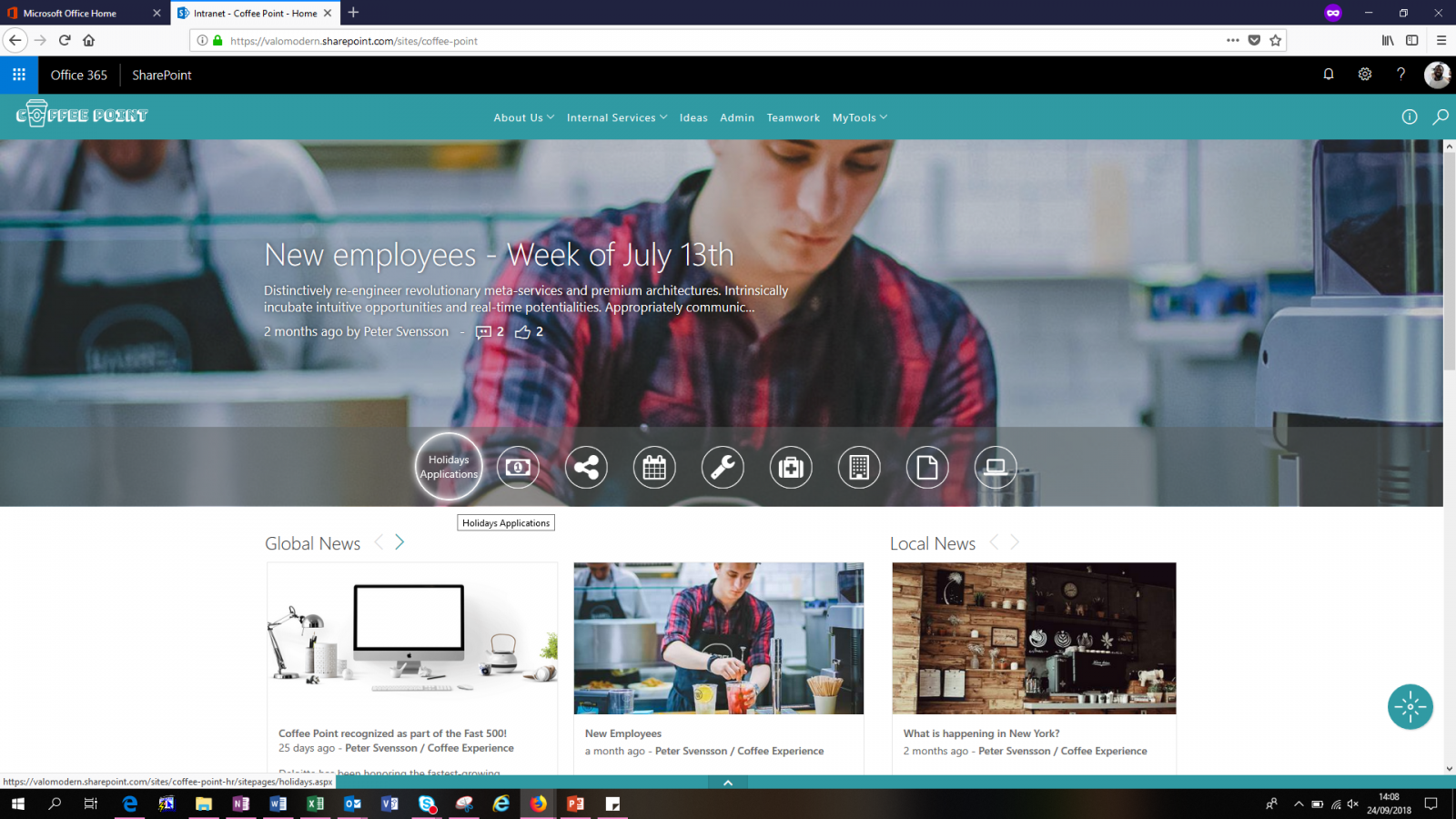Bookmark this page with the star icon

click(1275, 40)
